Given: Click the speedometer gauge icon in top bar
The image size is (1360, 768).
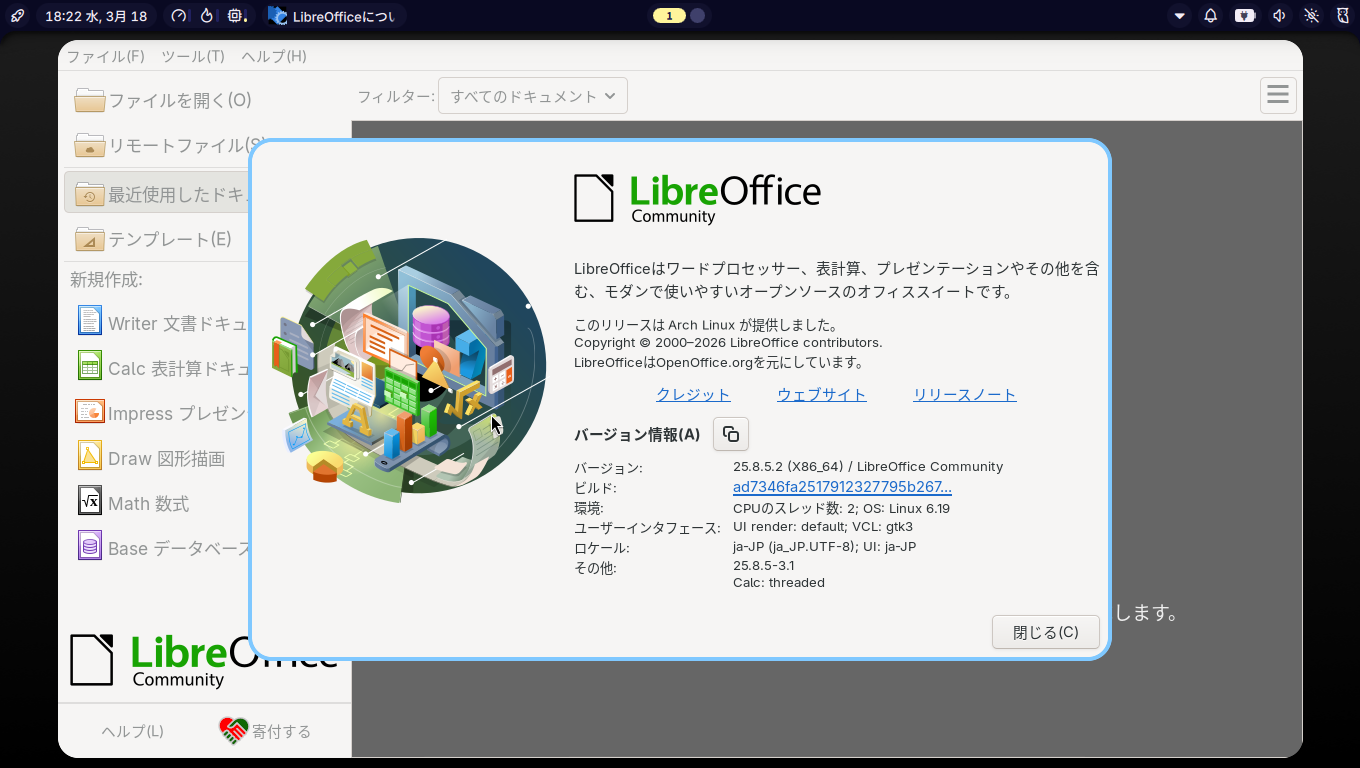Looking at the screenshot, I should (179, 16).
